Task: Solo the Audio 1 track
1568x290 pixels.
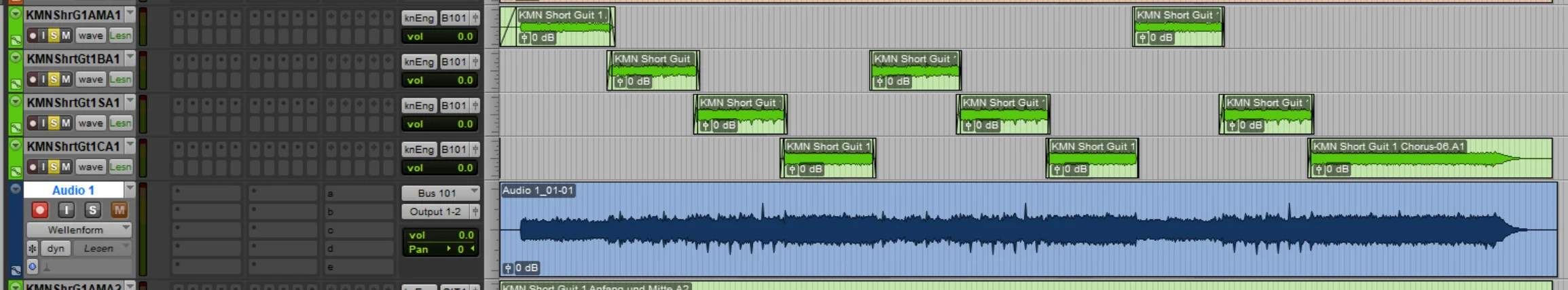Action: [x=93, y=210]
